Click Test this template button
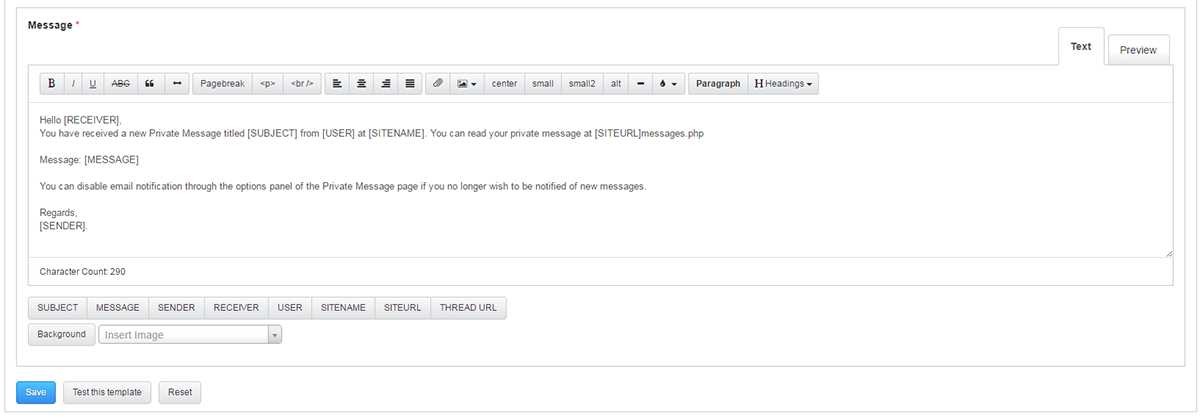The image size is (1200, 418). tap(108, 392)
